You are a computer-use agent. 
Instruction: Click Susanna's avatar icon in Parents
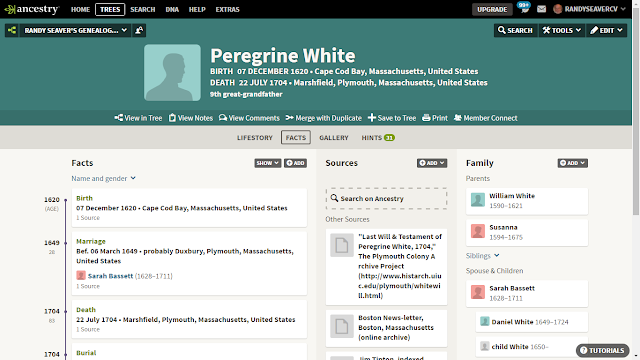[x=478, y=231]
